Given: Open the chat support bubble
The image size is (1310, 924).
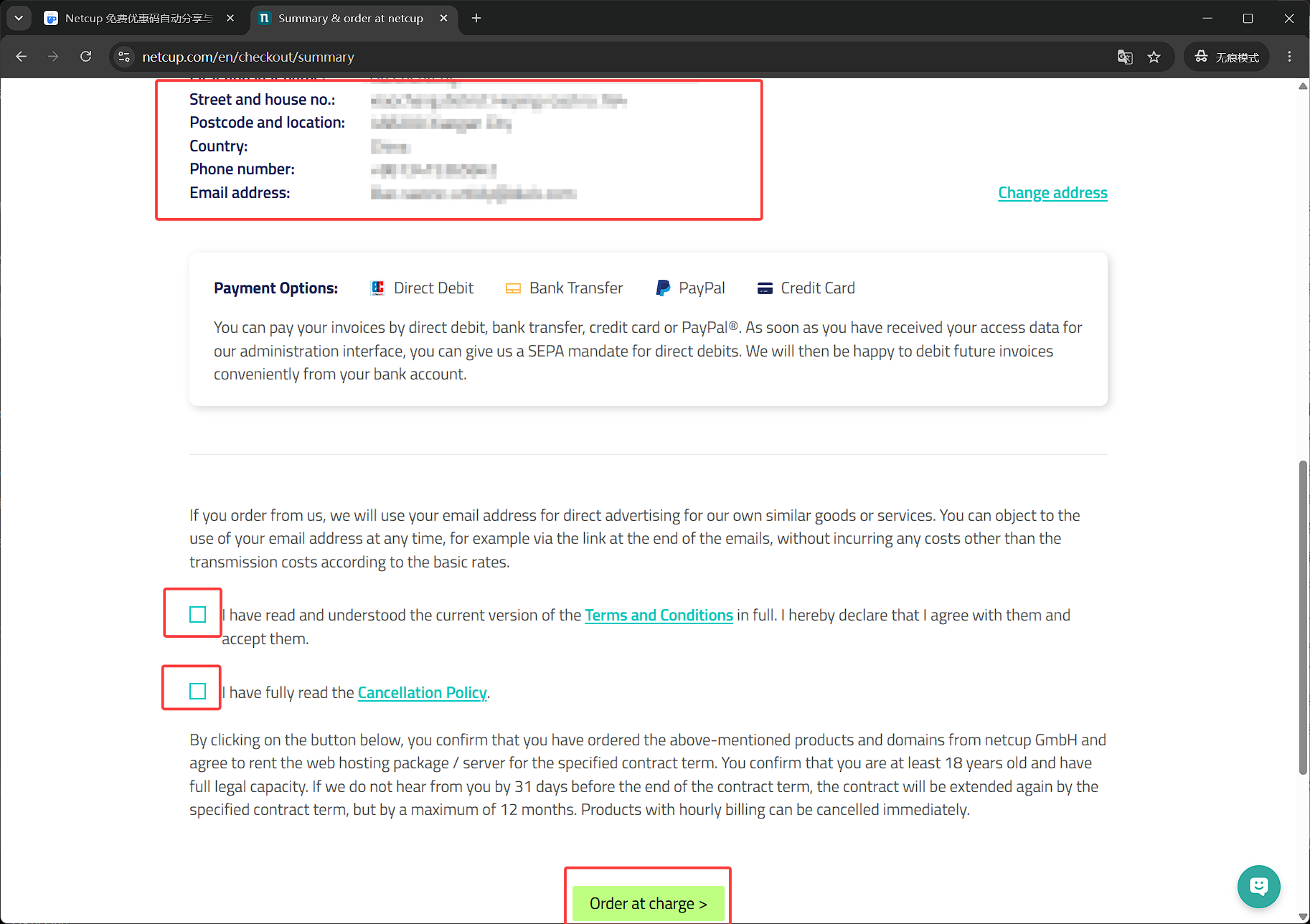Looking at the screenshot, I should (x=1258, y=887).
